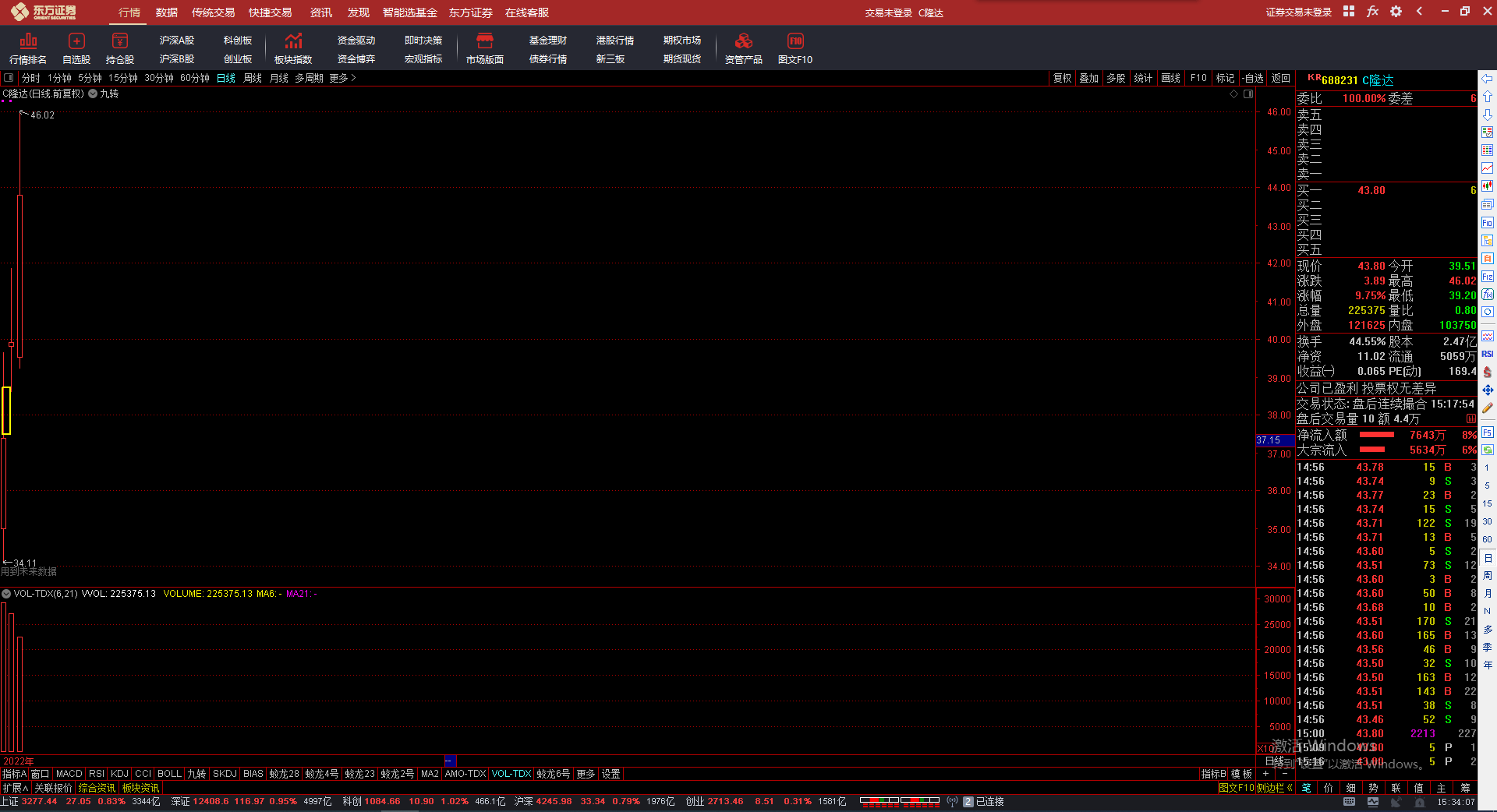
Task: Open 资管产品 asset management icon
Action: (x=744, y=48)
